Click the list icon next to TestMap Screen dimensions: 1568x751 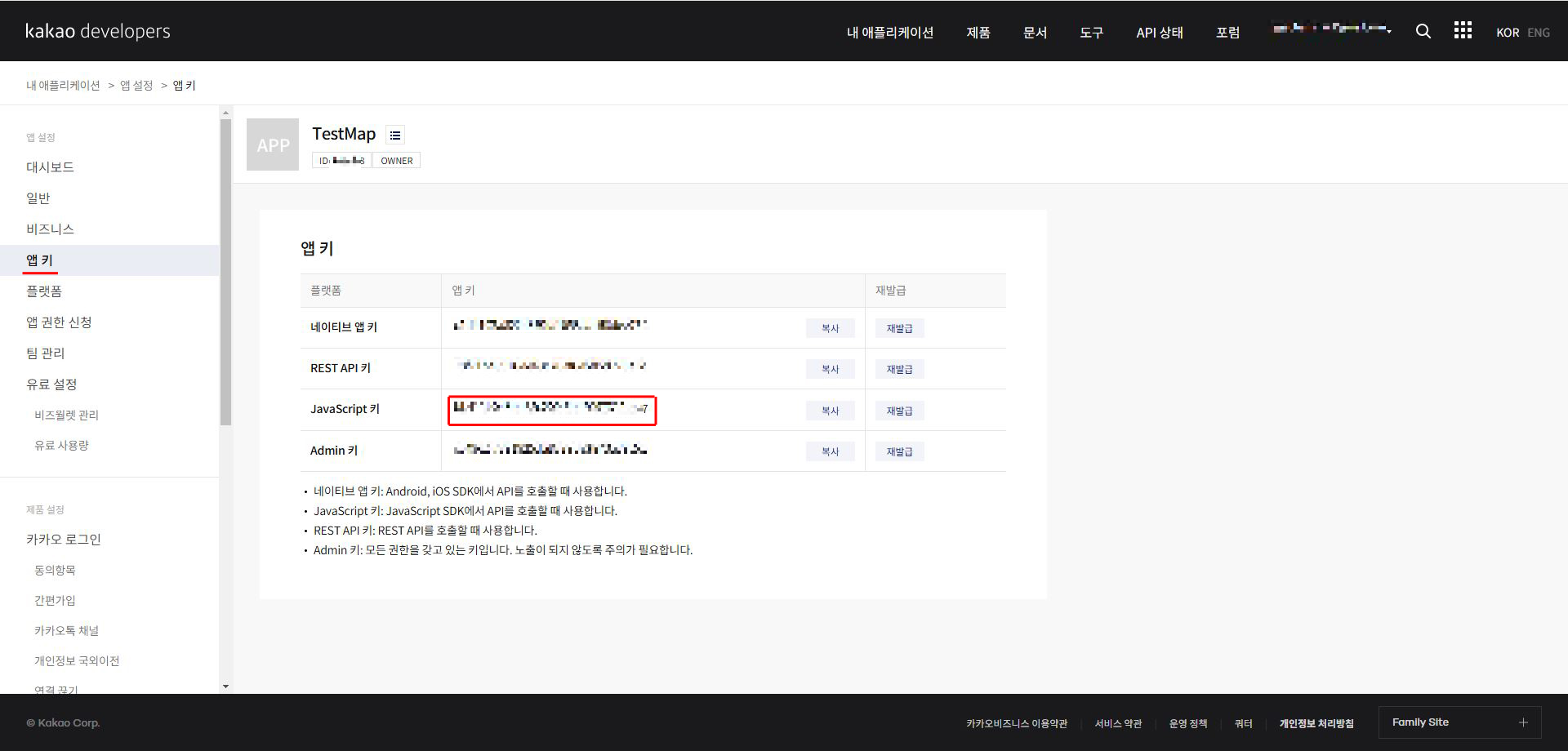click(395, 136)
